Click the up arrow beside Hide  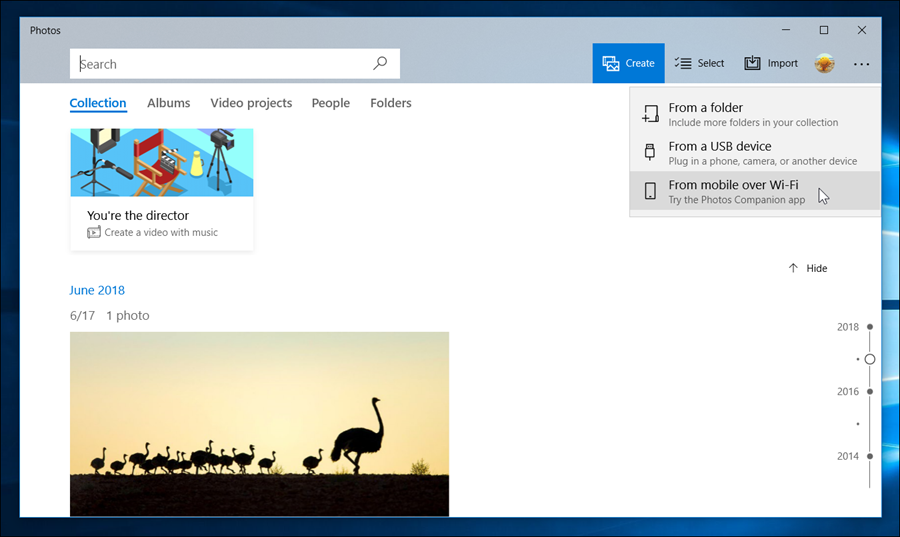pos(793,268)
